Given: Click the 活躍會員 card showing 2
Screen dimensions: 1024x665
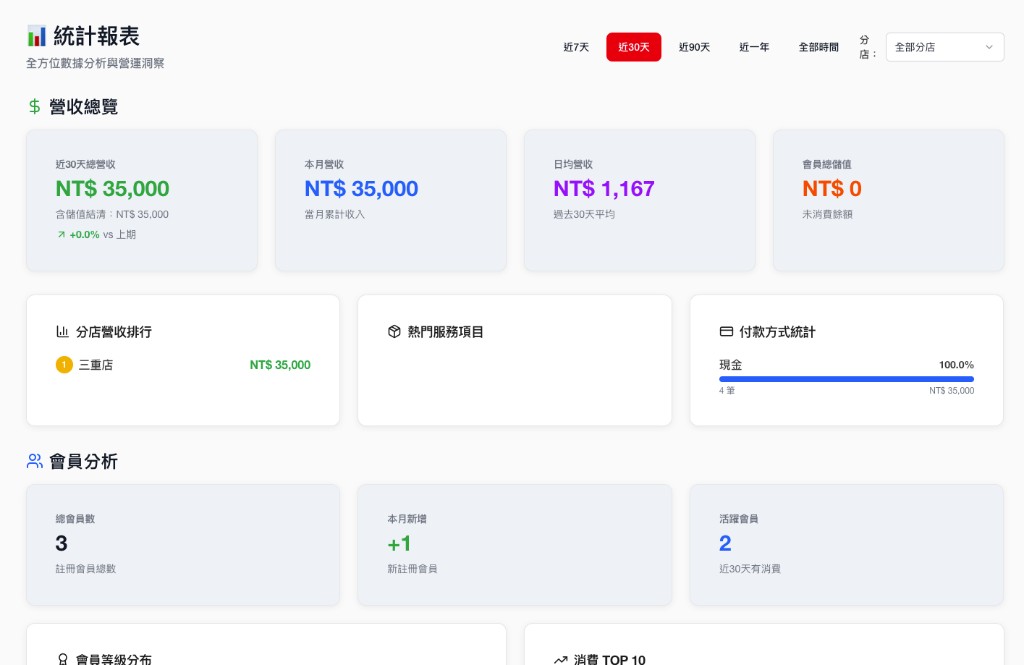Looking at the screenshot, I should click(x=846, y=544).
